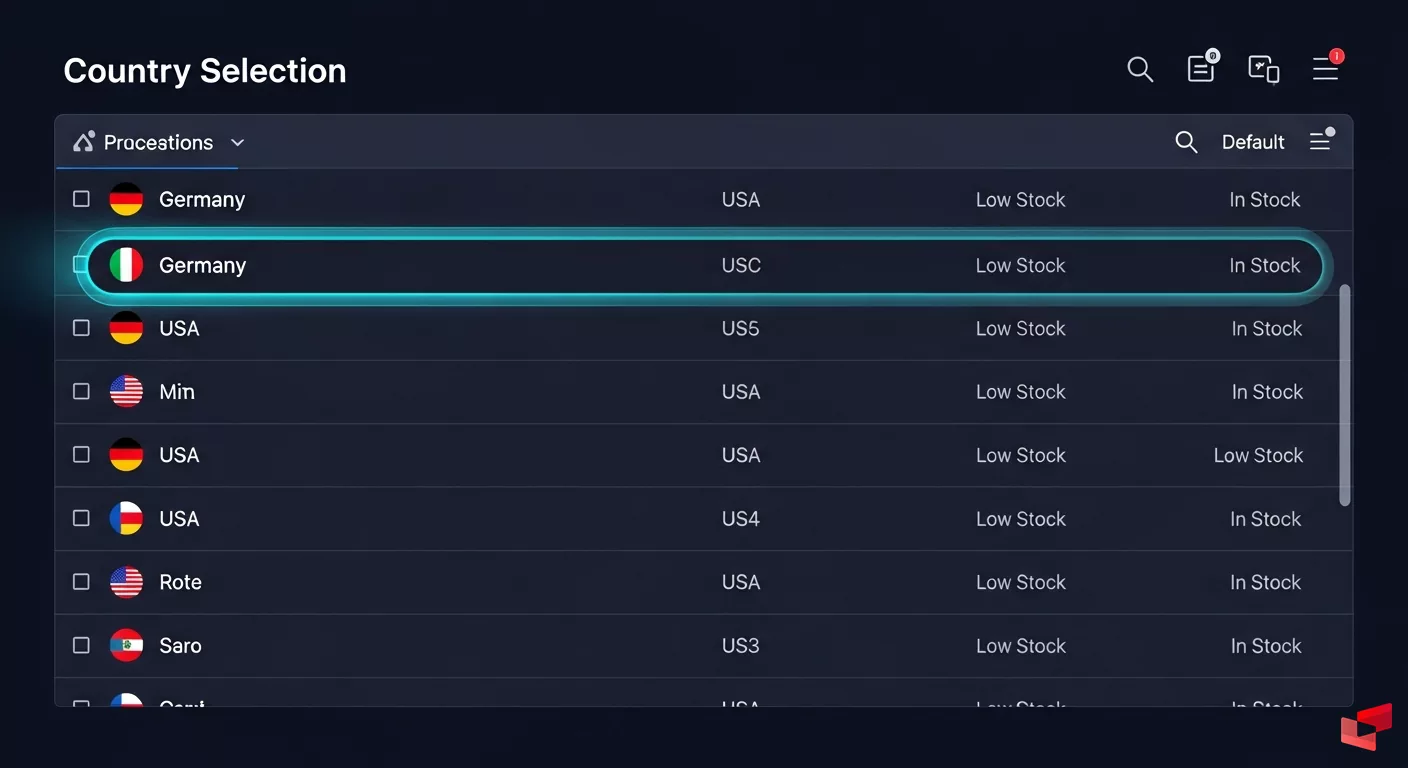Viewport: 1408px width, 768px height.
Task: Tick the checkbox for the first Germany row
Action: click(82, 199)
